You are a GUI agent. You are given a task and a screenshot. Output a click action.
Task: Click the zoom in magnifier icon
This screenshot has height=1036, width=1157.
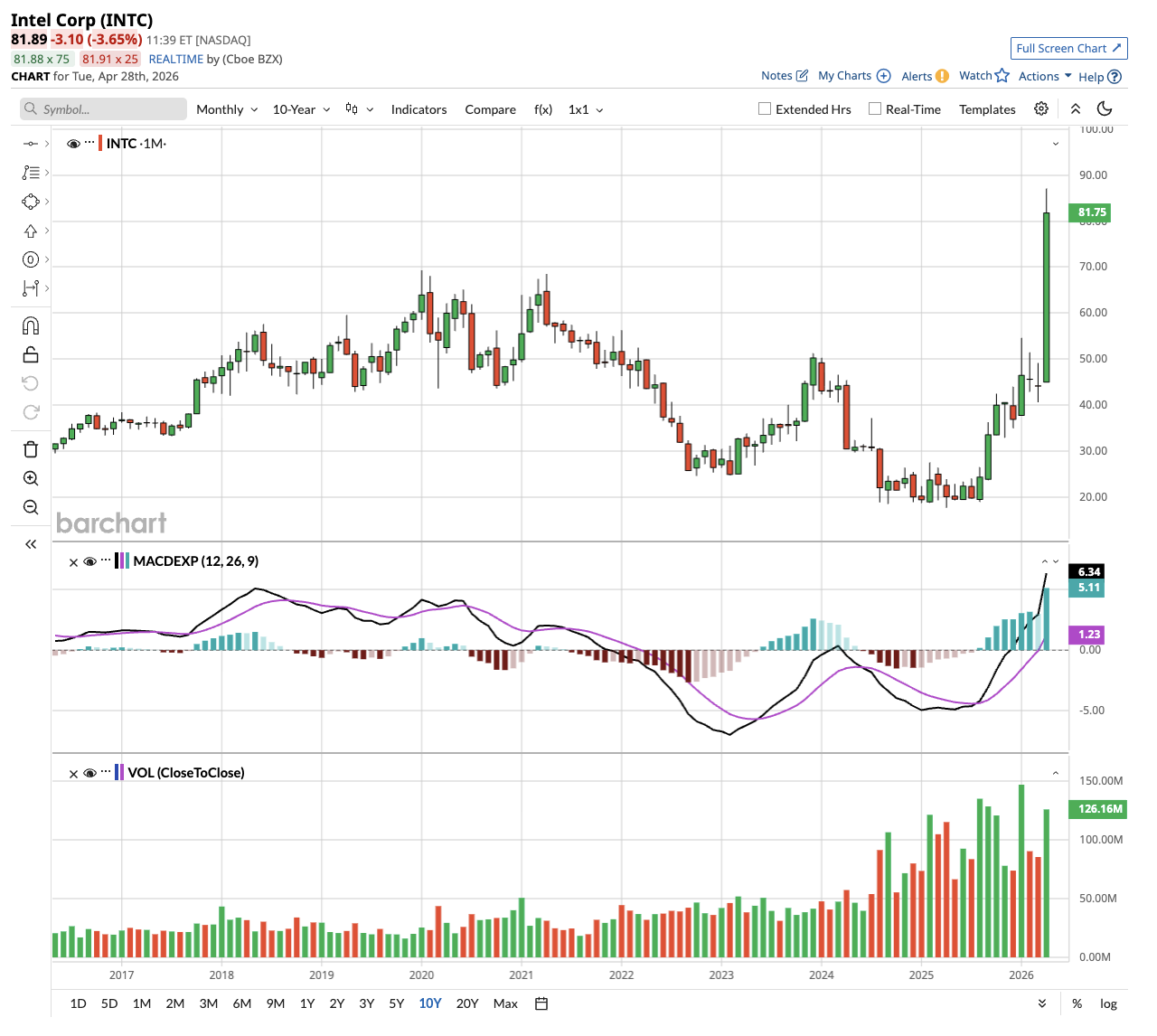[31, 478]
